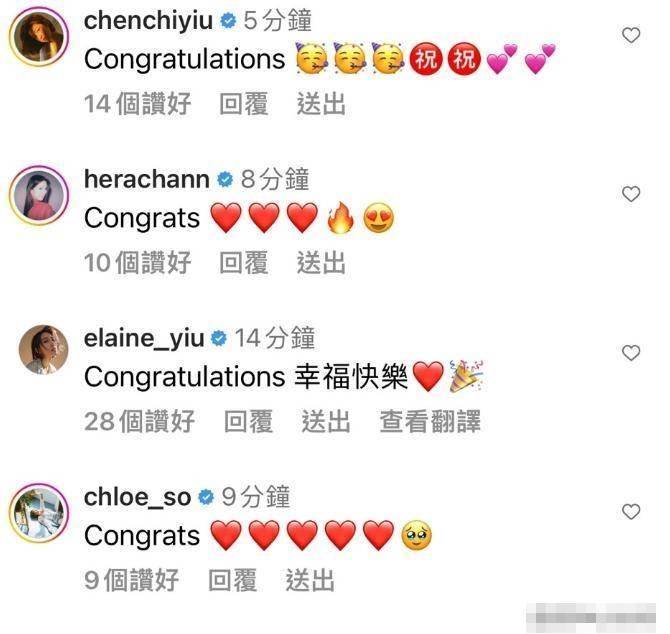
Task: Open elaine_yiu username link
Action: [144, 339]
